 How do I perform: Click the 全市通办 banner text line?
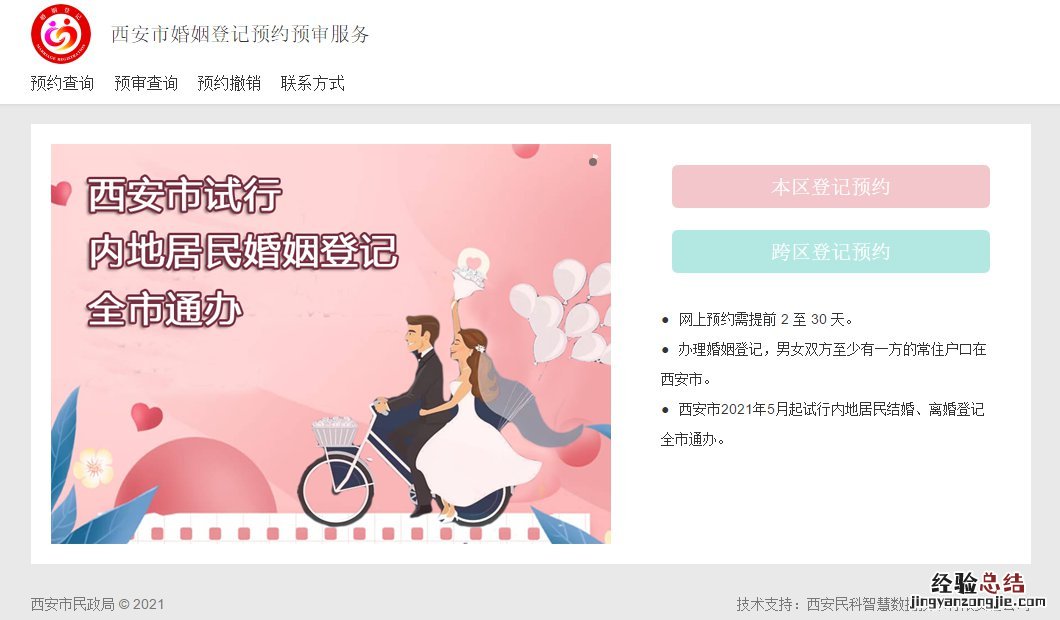[x=164, y=310]
